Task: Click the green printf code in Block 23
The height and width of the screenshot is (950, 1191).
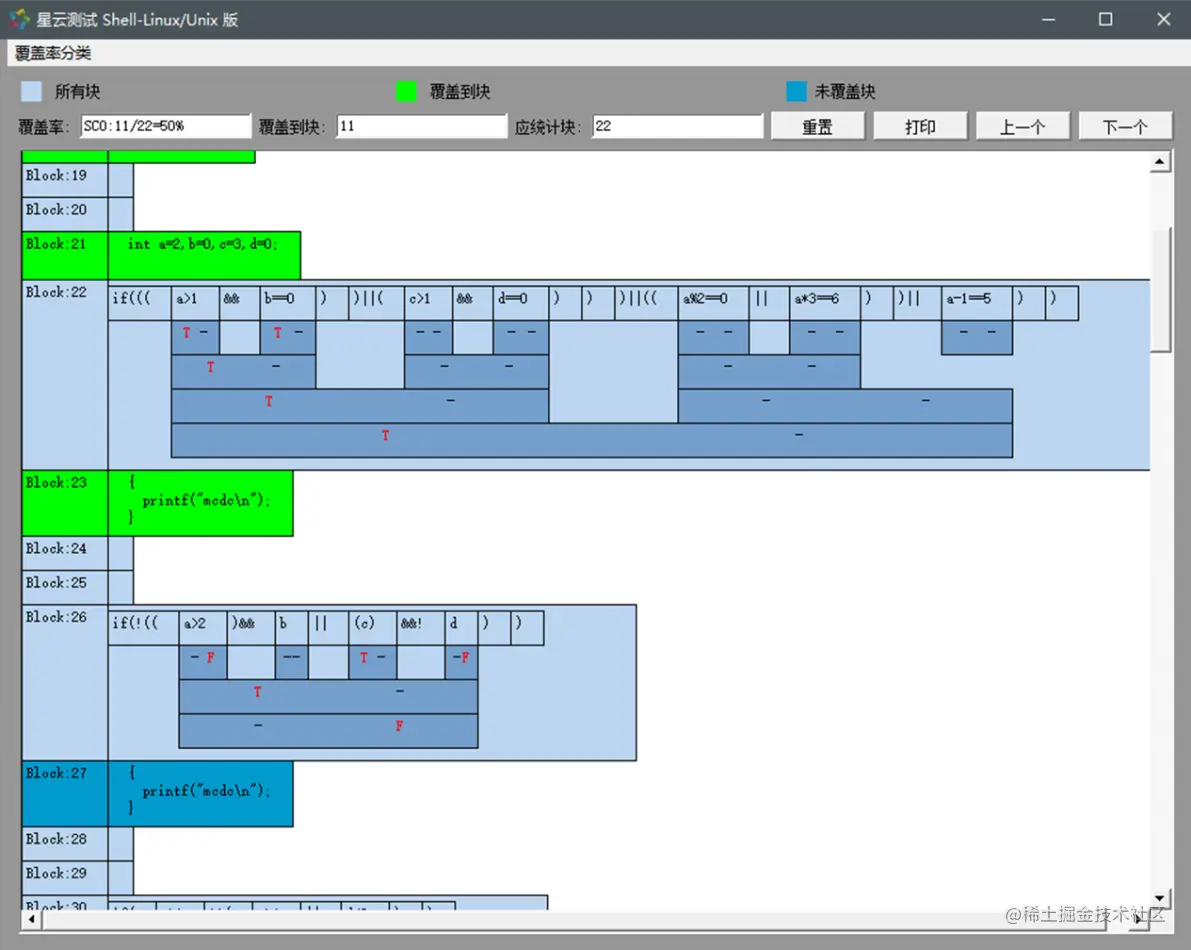Action: tap(201, 503)
